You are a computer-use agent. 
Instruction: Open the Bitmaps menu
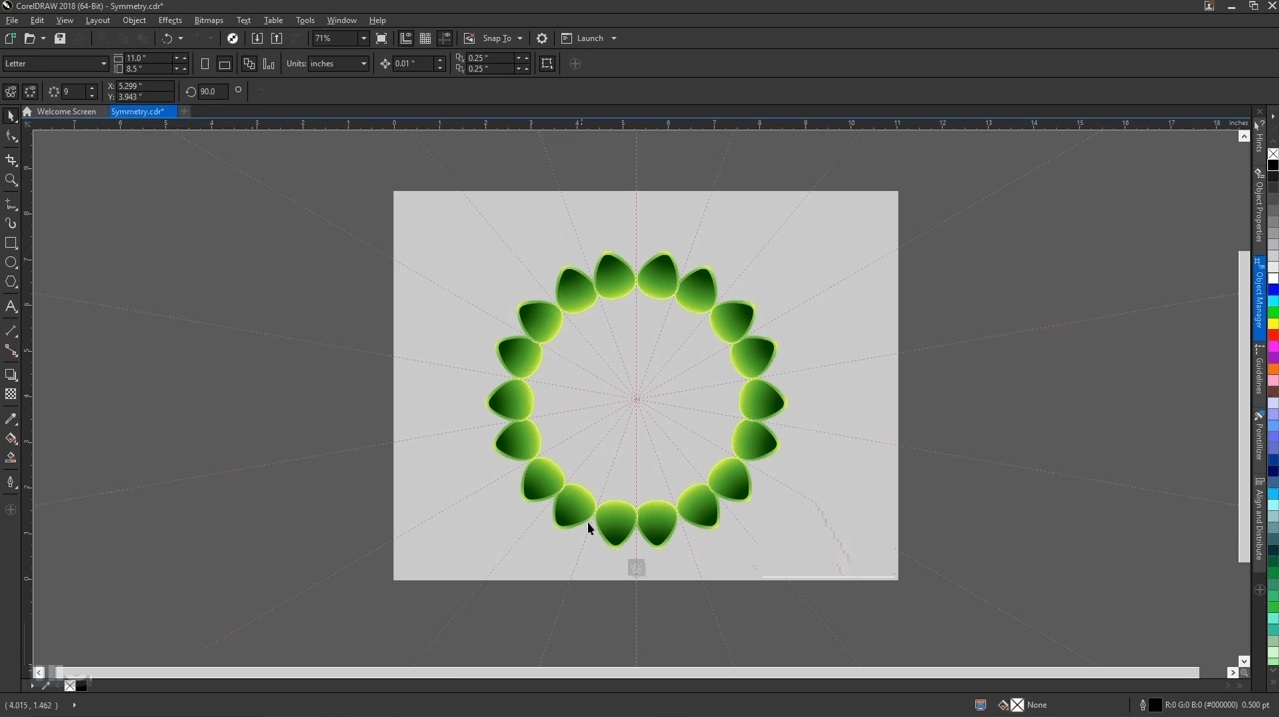click(x=208, y=20)
